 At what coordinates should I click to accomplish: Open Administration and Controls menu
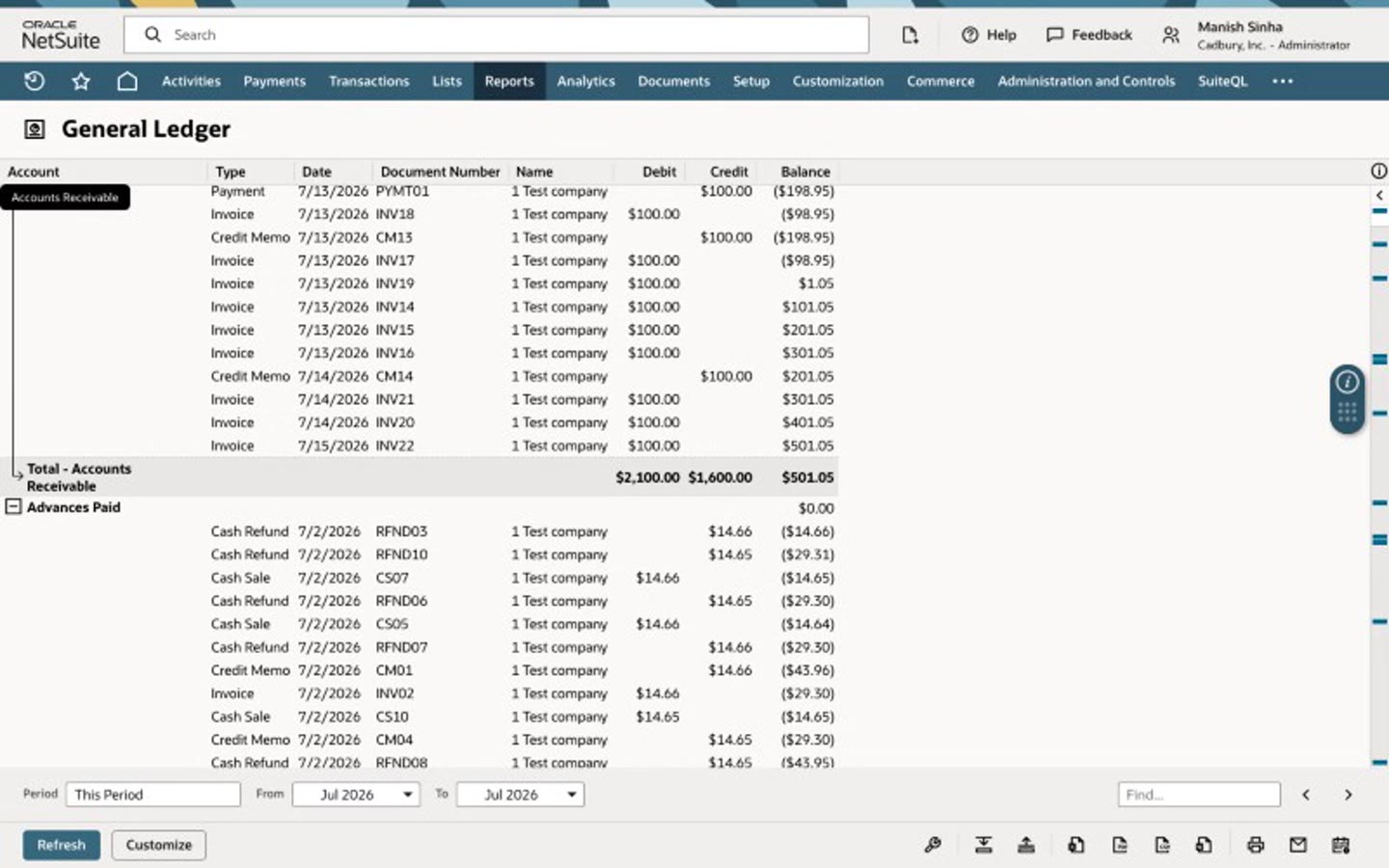(x=1086, y=81)
